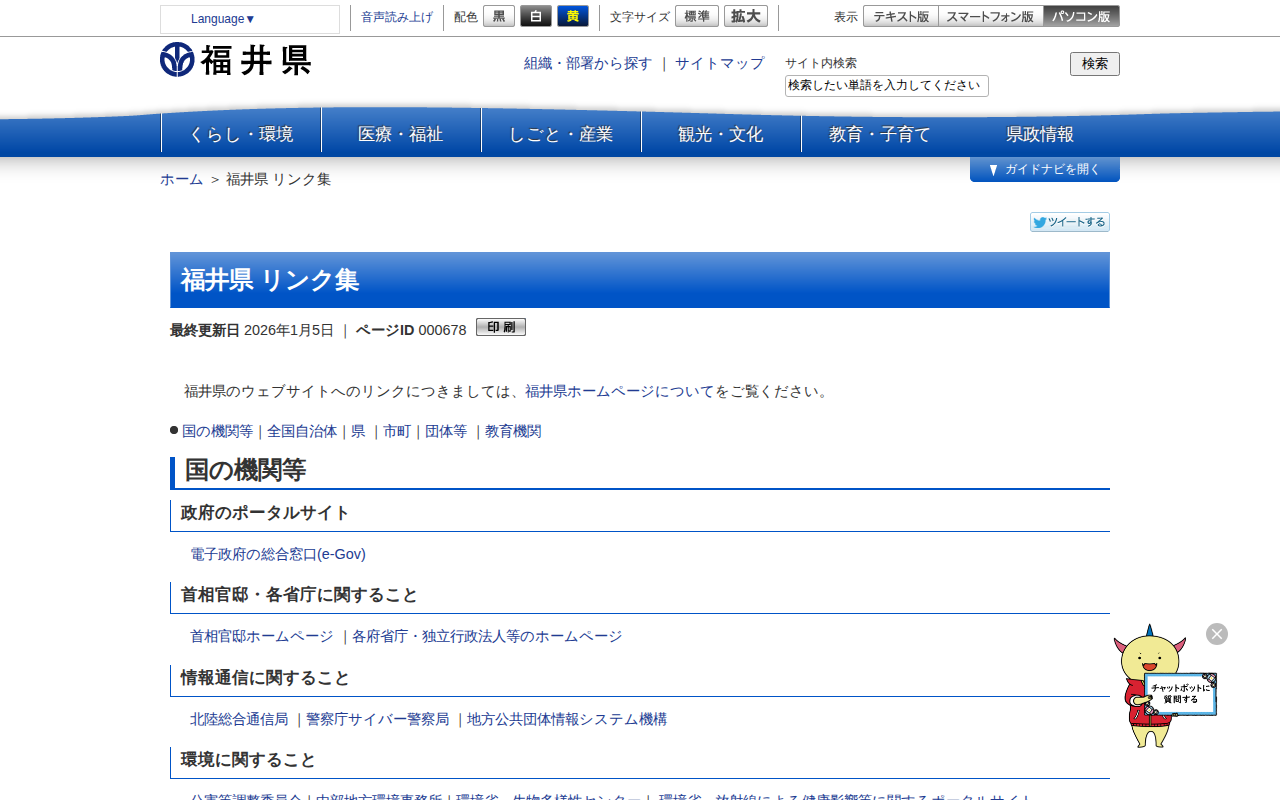Open the chatbot mascot assistant
Screen dimensions: 1280x800
pyautogui.click(x=1164, y=688)
